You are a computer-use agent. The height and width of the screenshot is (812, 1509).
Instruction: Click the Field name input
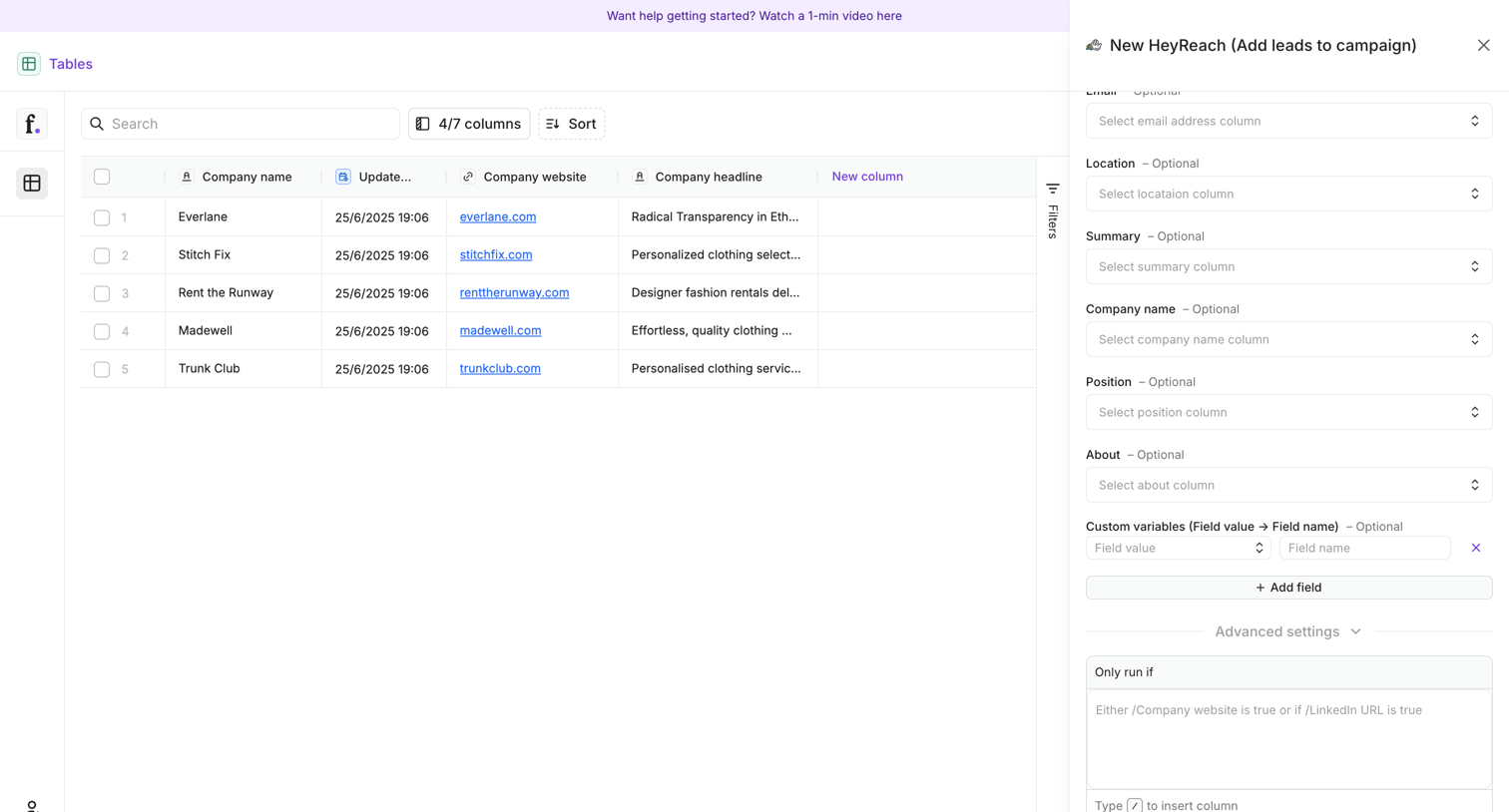click(x=1364, y=548)
